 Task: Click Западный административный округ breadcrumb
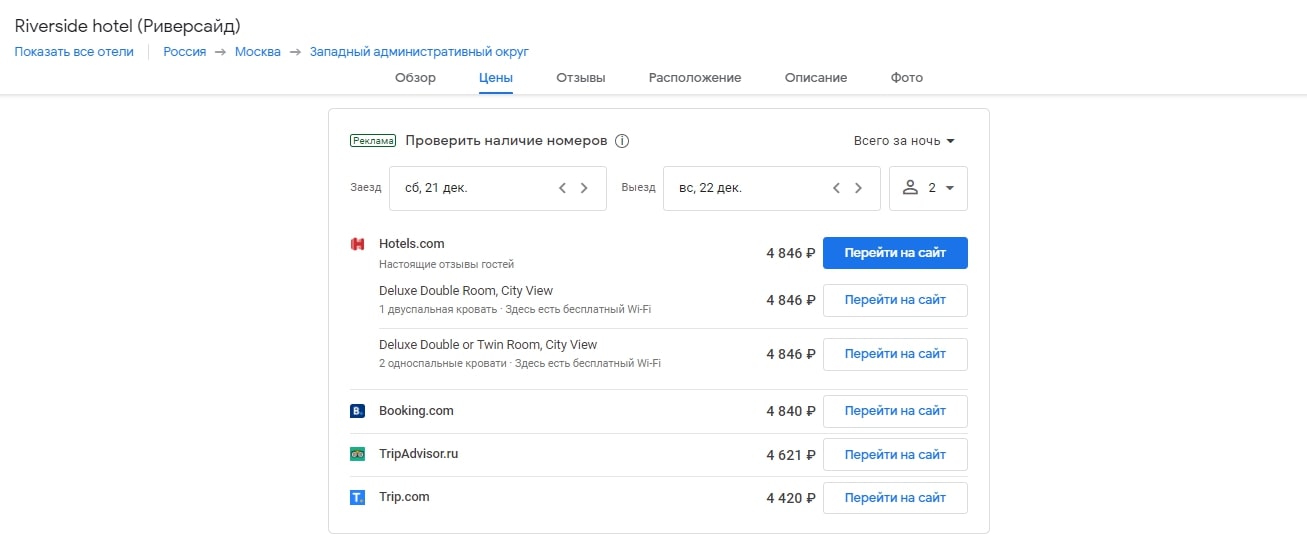419,52
